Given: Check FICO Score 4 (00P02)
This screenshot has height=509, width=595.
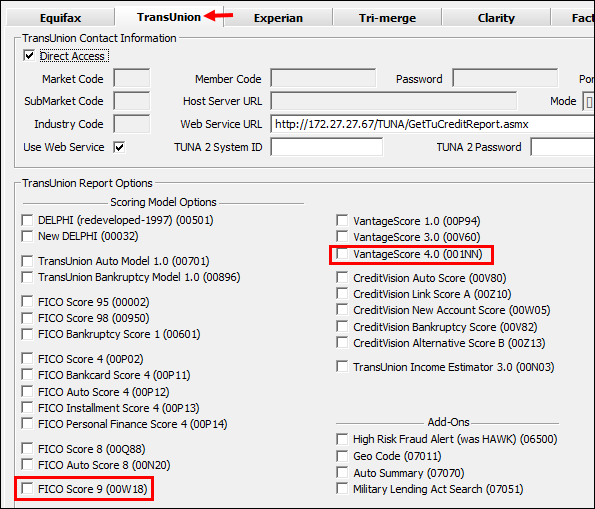Looking at the screenshot, I should point(27,359).
